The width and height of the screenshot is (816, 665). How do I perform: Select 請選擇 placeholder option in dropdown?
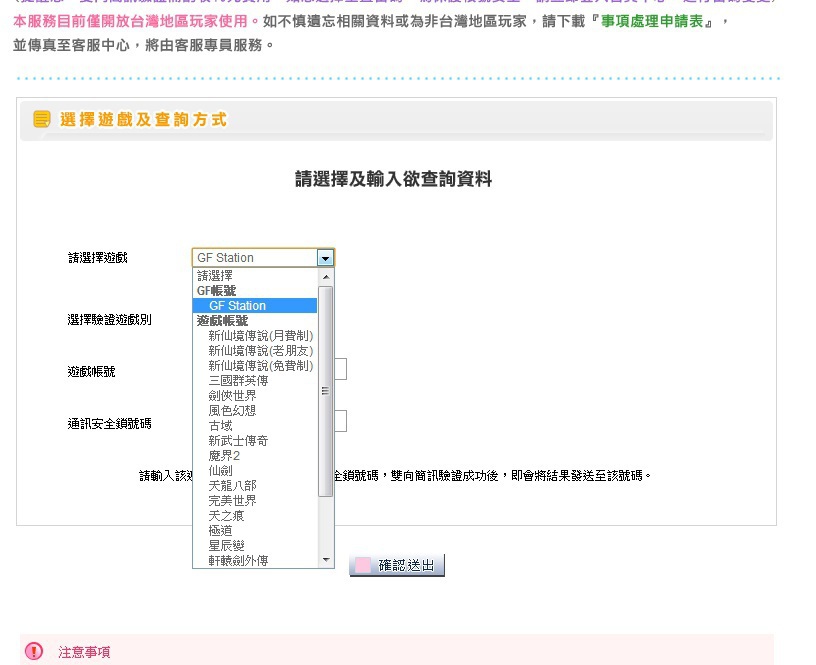tap(255, 276)
